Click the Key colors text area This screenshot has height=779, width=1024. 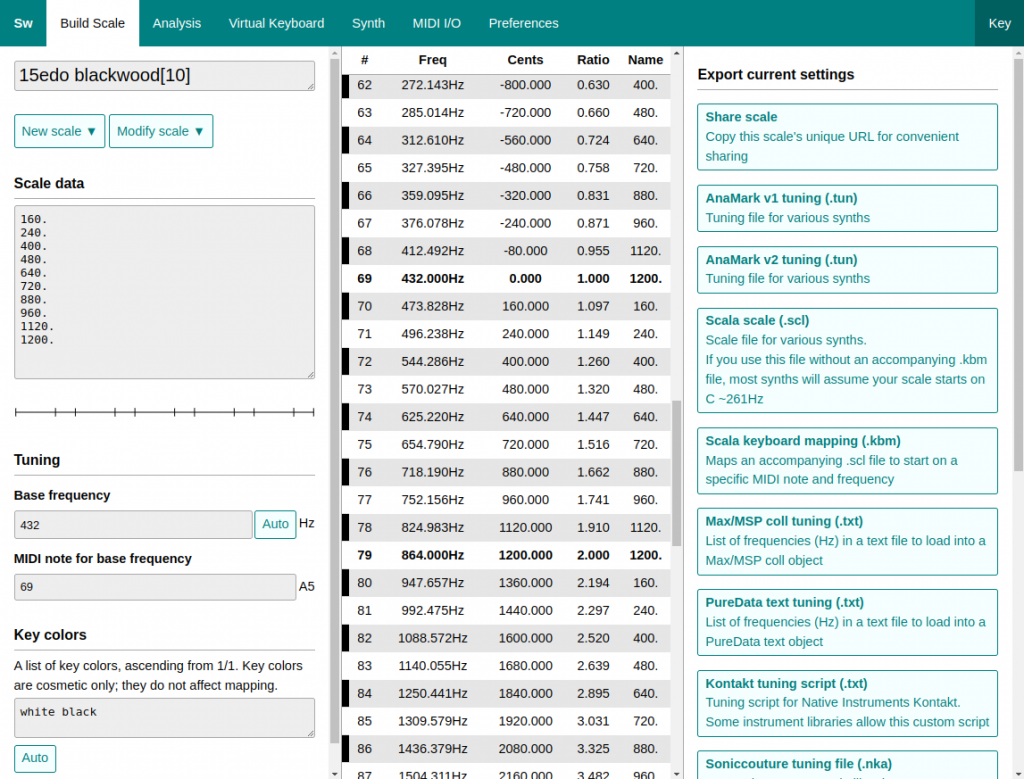(165, 718)
